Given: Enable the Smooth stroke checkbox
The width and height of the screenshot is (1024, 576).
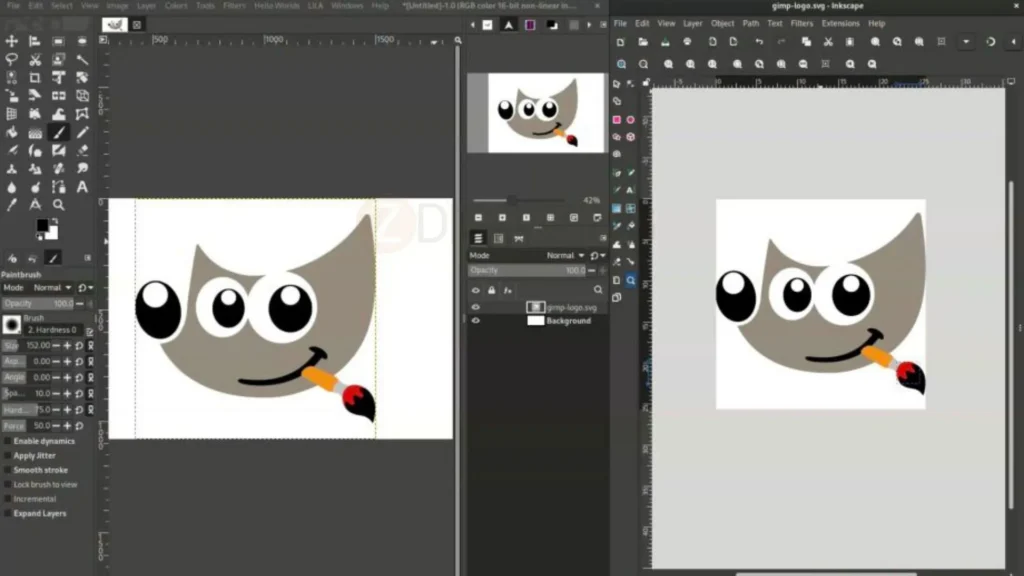Looking at the screenshot, I should coord(7,470).
